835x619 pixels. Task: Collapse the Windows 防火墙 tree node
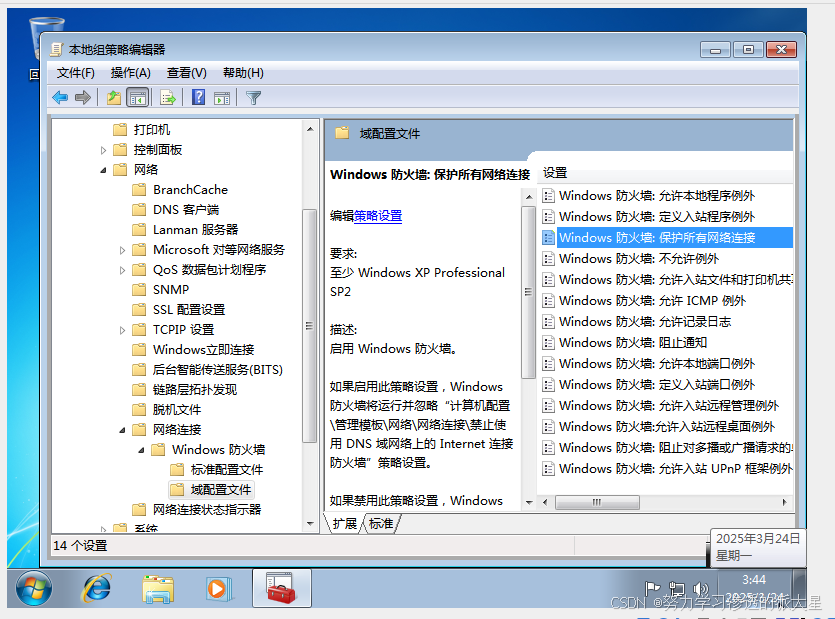tap(142, 450)
